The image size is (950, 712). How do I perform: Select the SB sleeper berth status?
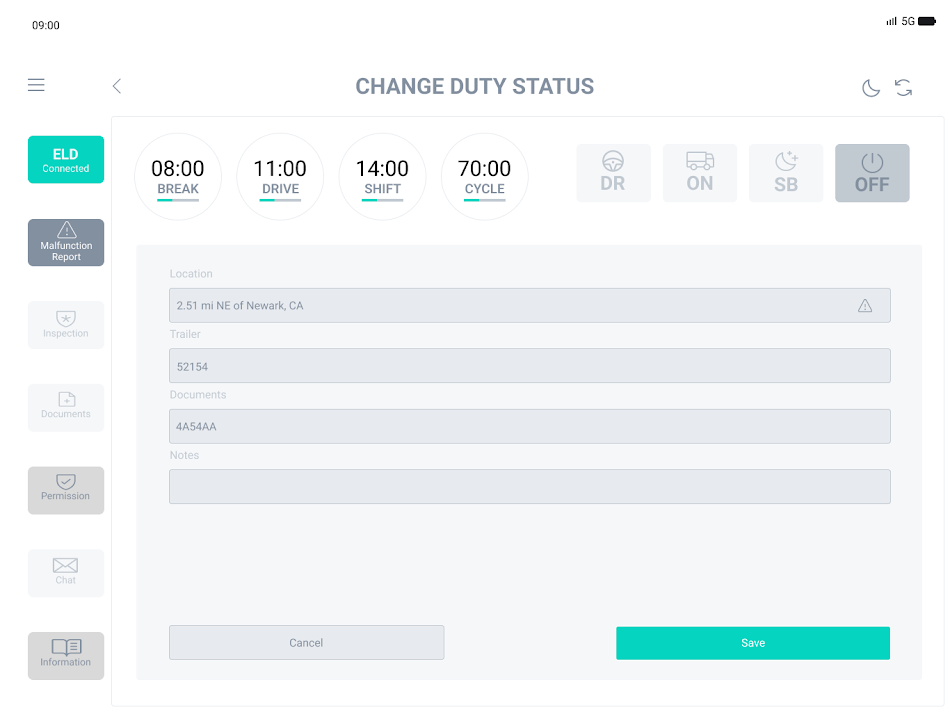[786, 173]
